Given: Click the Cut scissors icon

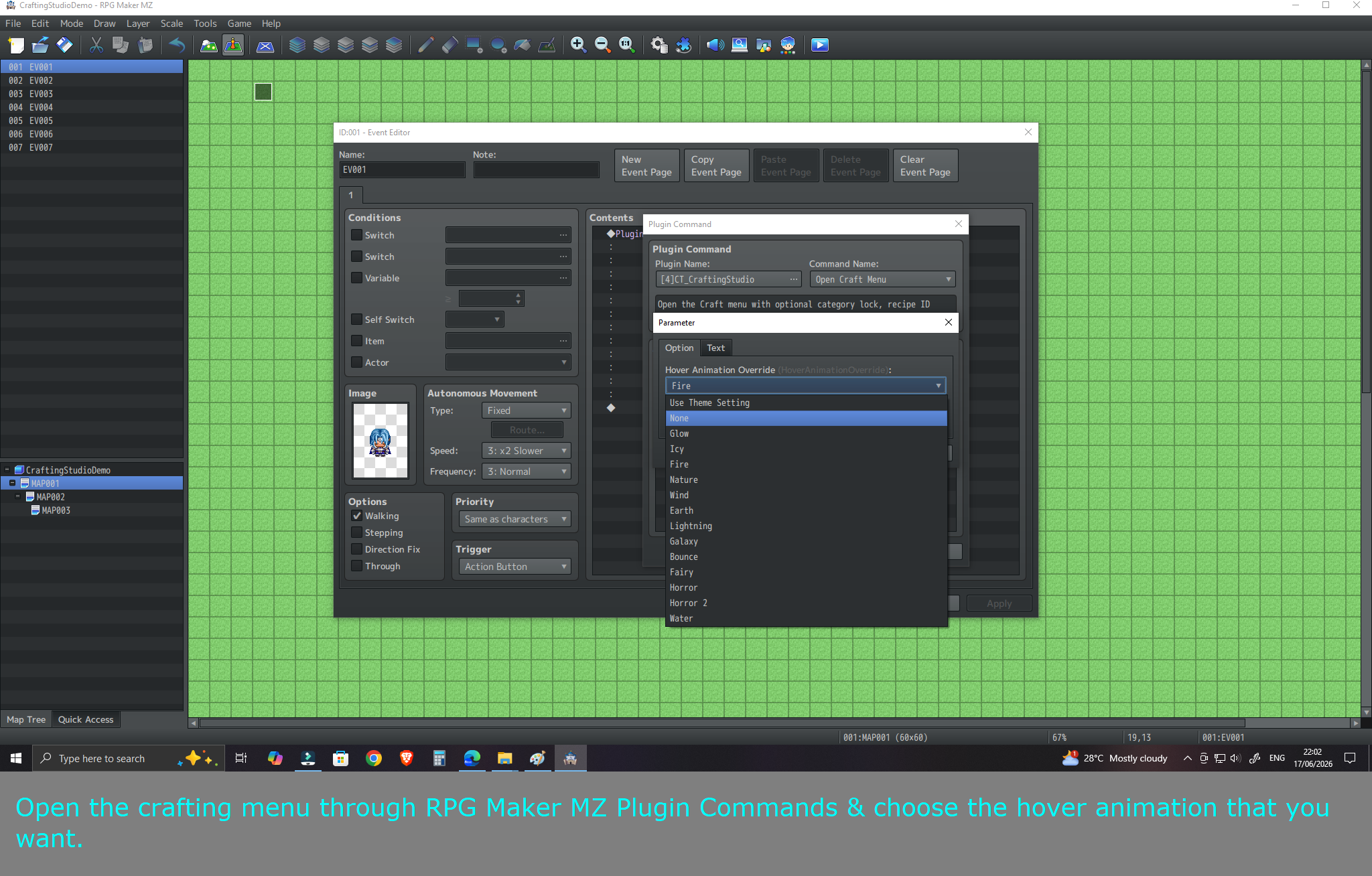Looking at the screenshot, I should [96, 45].
